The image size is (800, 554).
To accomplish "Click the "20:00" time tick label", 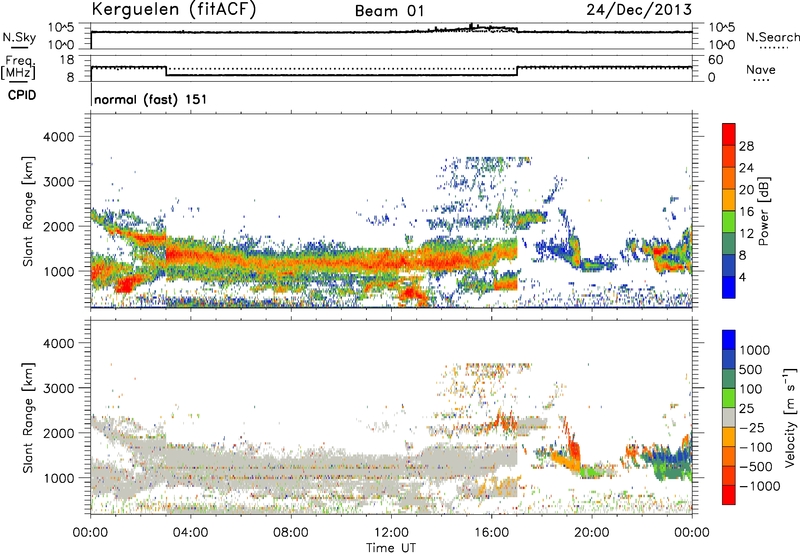I will [x=592, y=533].
